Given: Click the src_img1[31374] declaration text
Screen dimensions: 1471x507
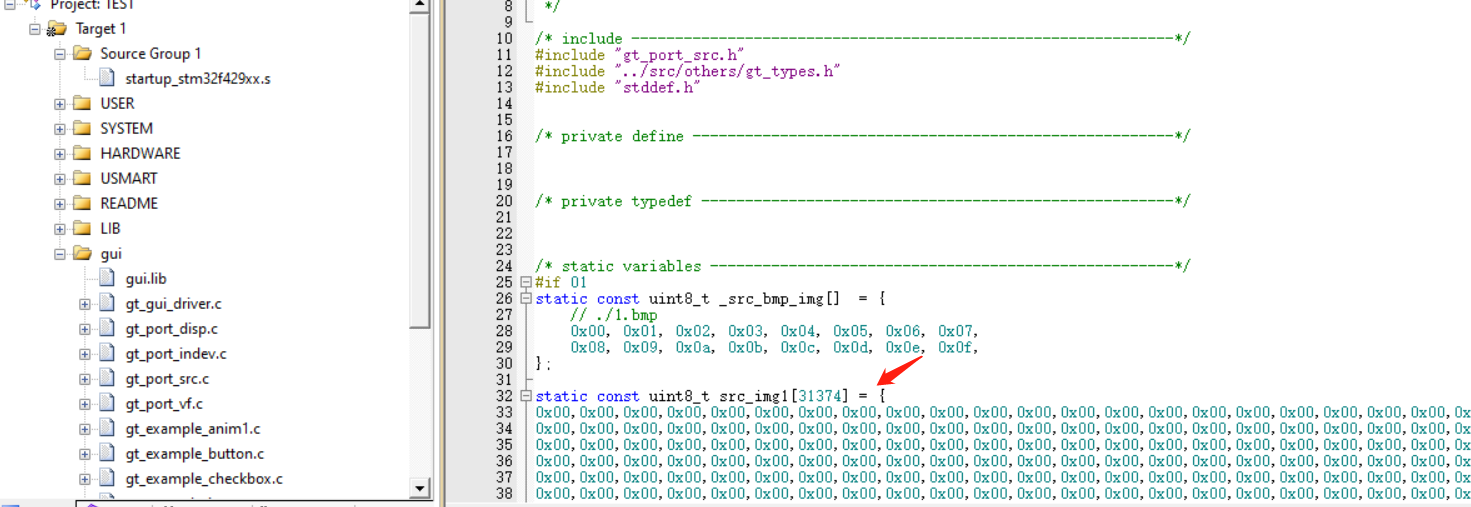Looking at the screenshot, I should click(x=710, y=396).
